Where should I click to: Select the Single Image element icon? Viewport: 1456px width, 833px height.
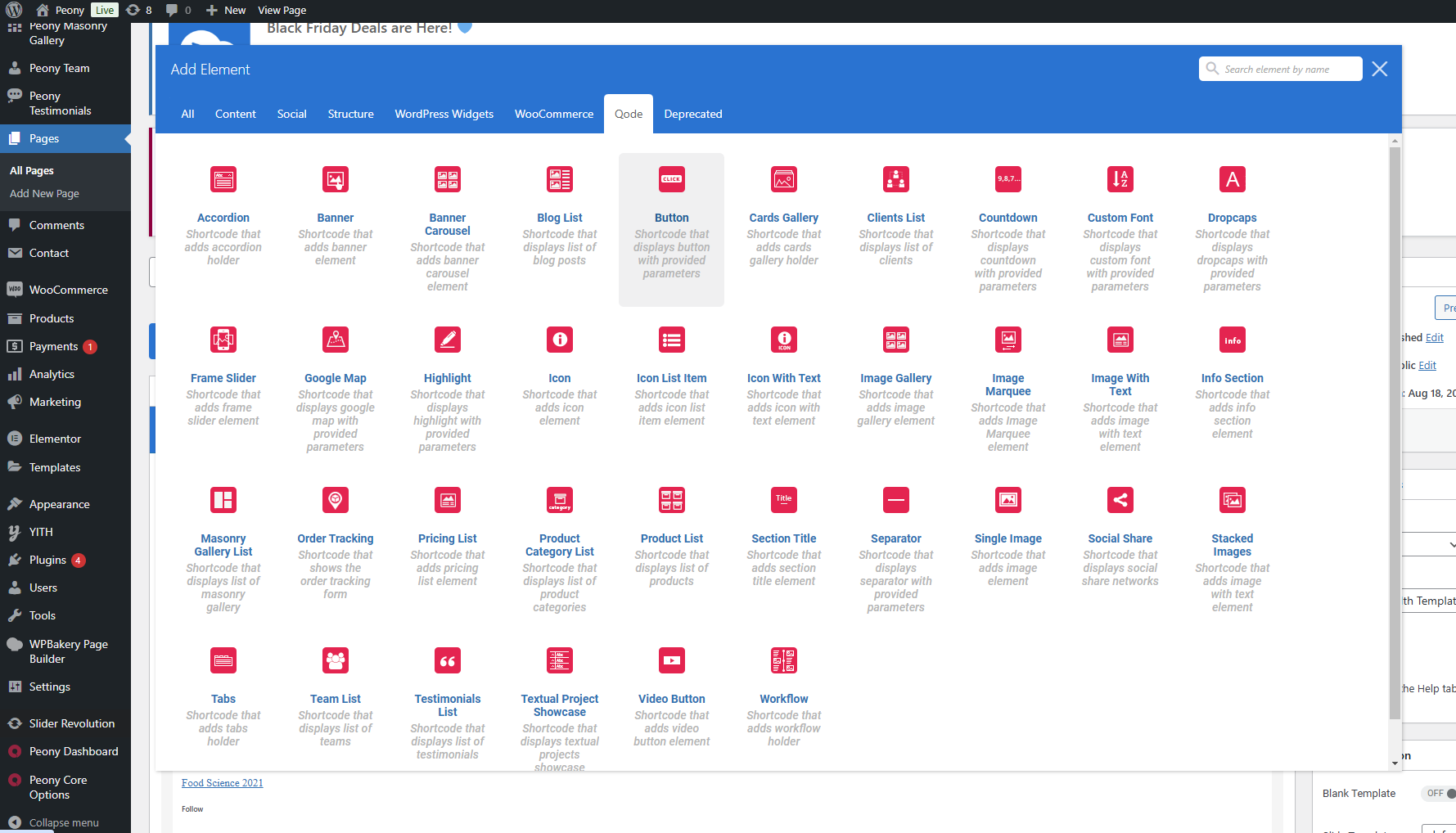pos(1008,500)
